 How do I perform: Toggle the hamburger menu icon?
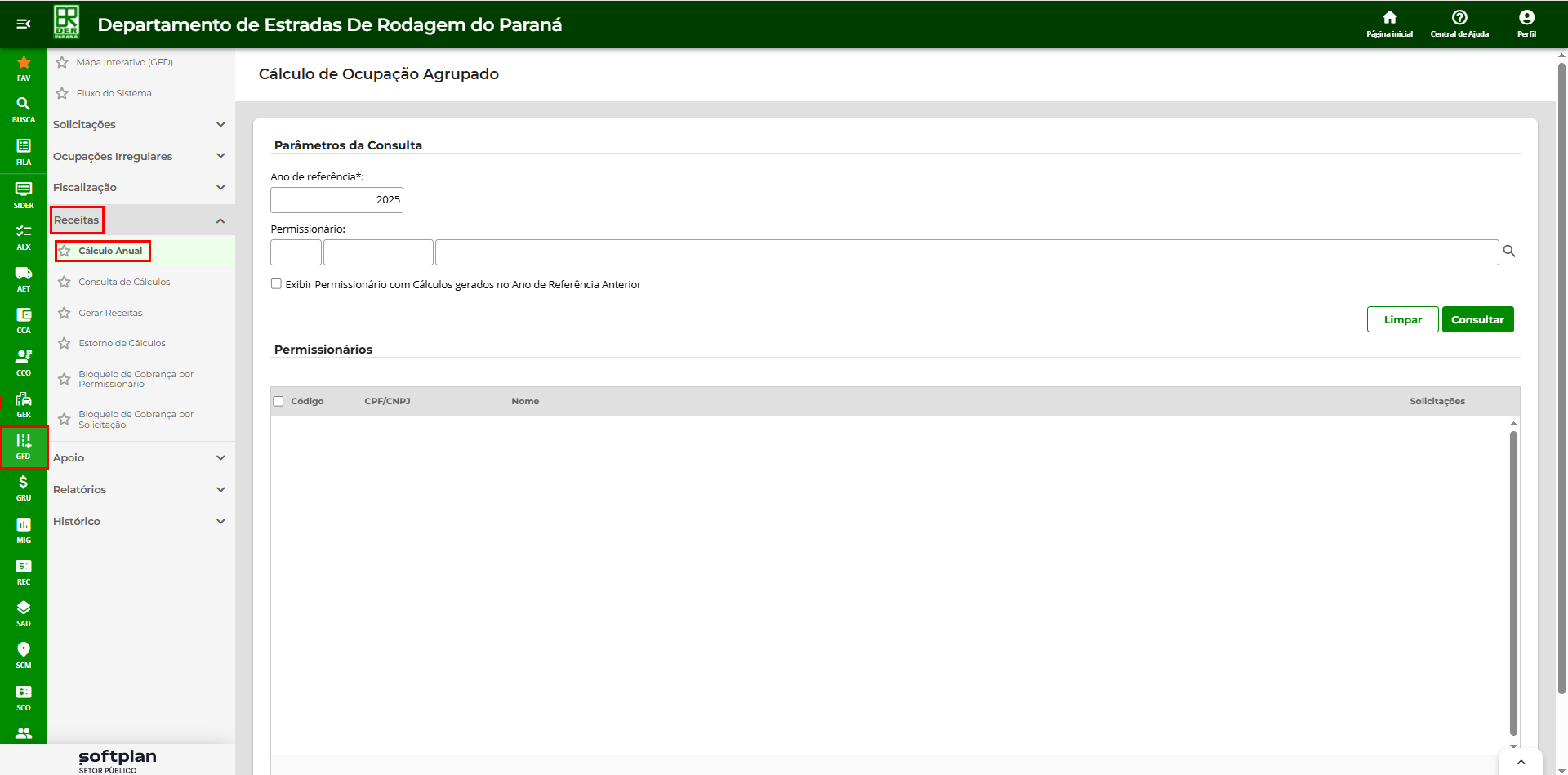(x=24, y=24)
